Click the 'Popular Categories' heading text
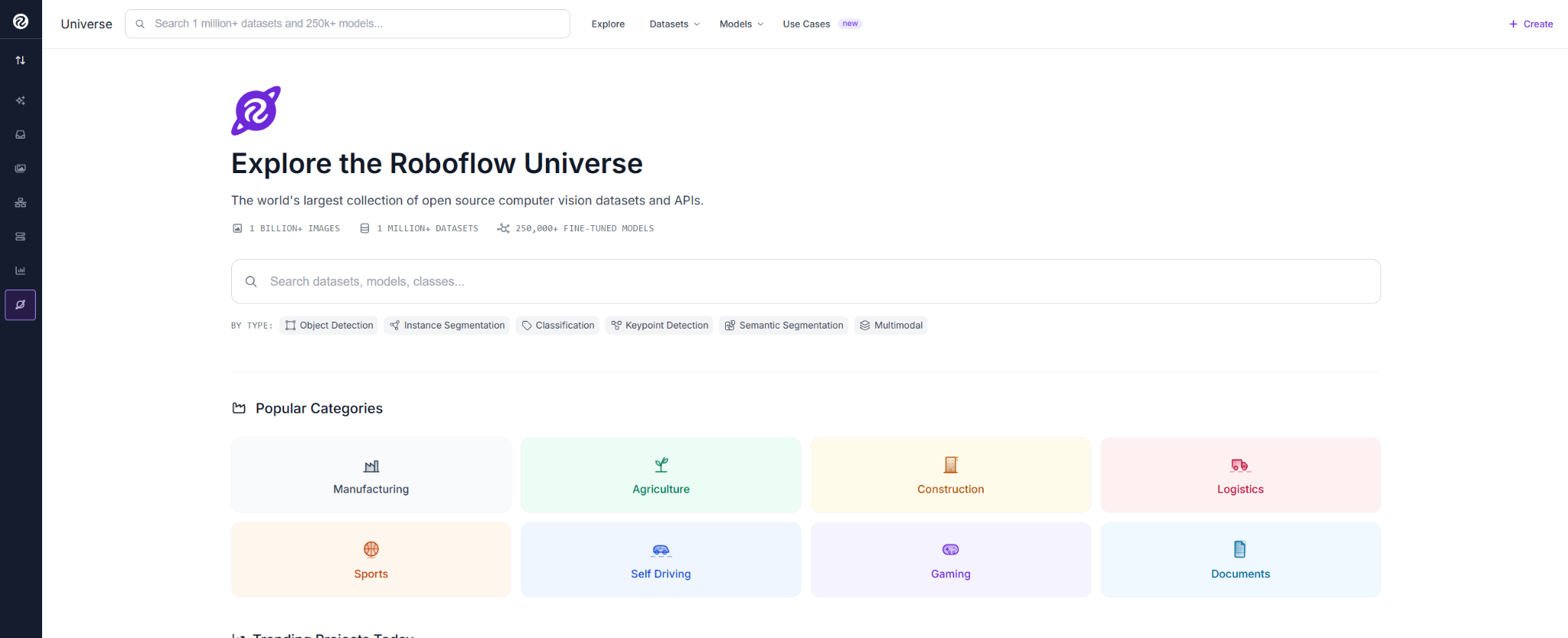Viewport: 1568px width, 638px height. [319, 408]
